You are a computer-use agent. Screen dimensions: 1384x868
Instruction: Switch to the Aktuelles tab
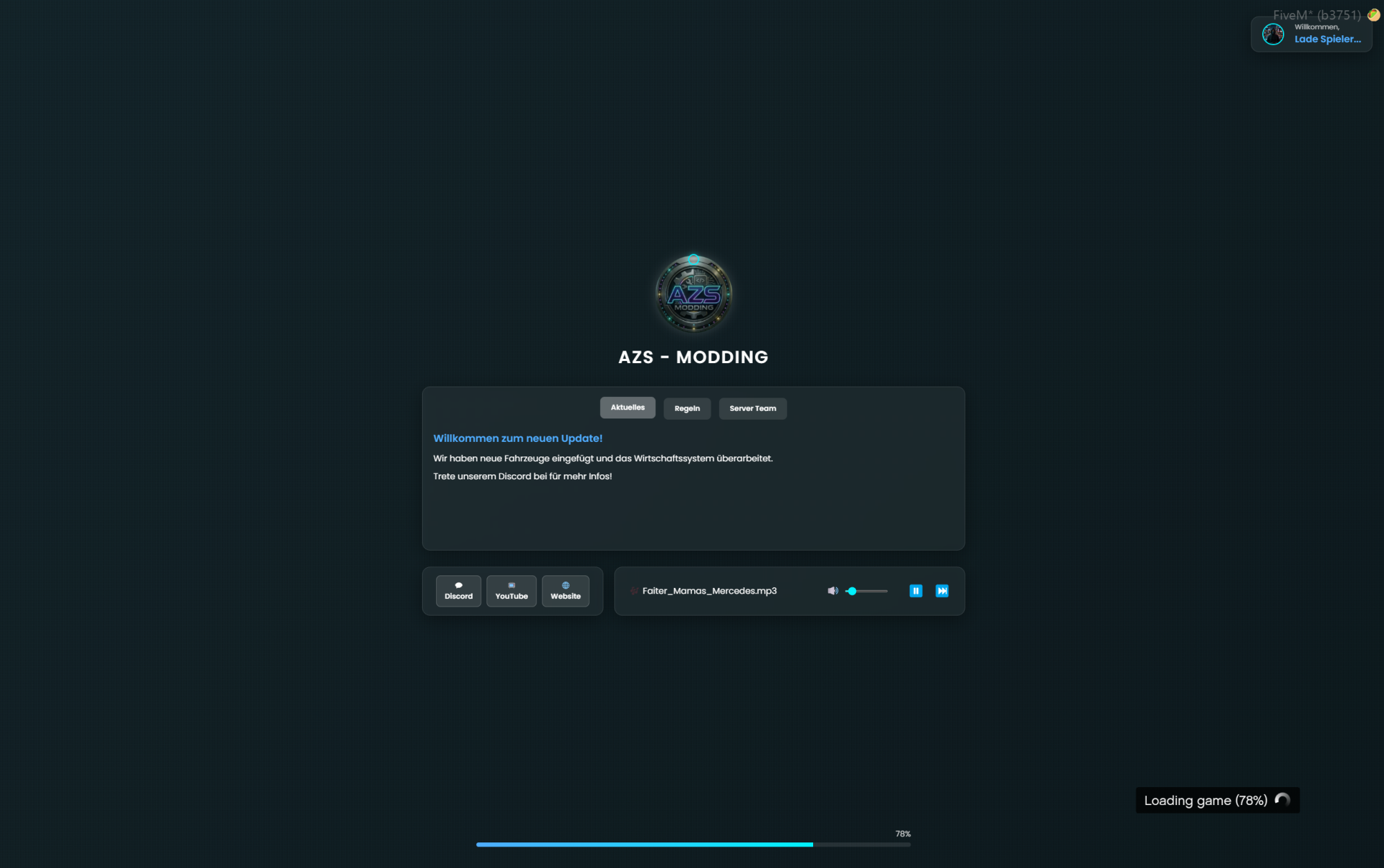(628, 407)
